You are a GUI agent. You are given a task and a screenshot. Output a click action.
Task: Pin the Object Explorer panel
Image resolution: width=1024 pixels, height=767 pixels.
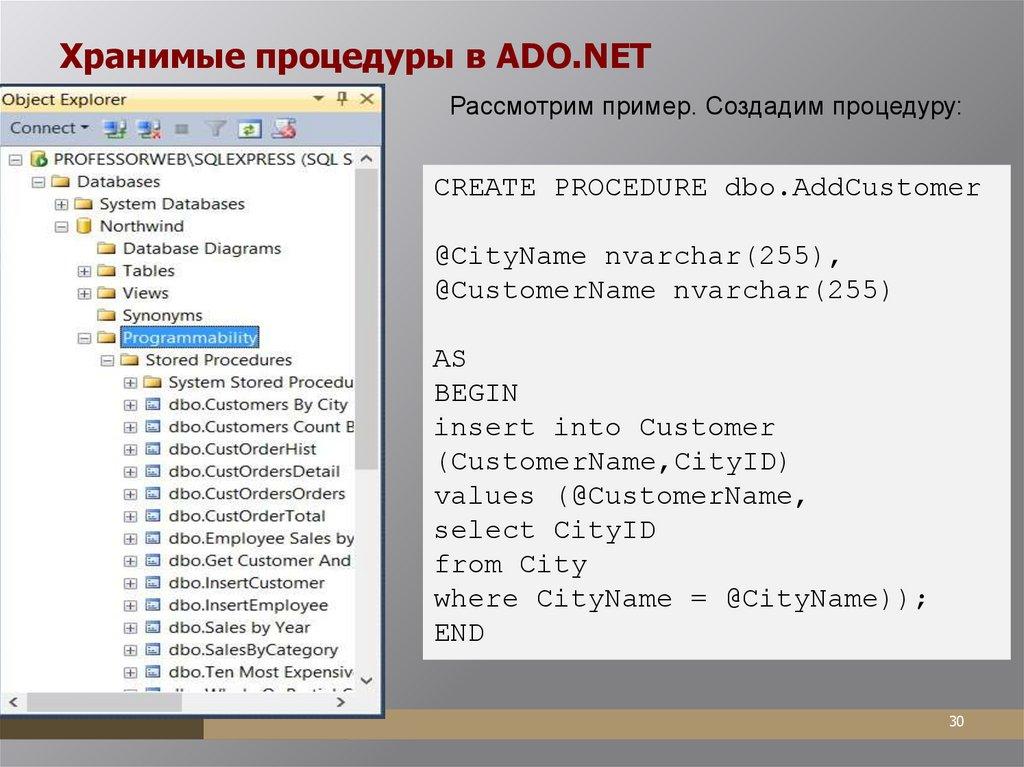point(342,99)
